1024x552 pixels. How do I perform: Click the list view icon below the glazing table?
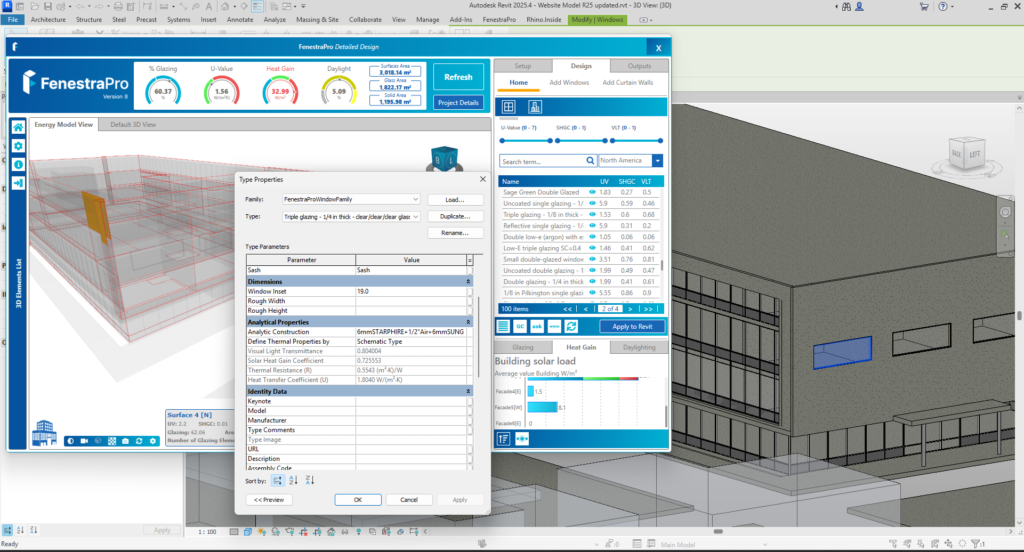tap(503, 326)
